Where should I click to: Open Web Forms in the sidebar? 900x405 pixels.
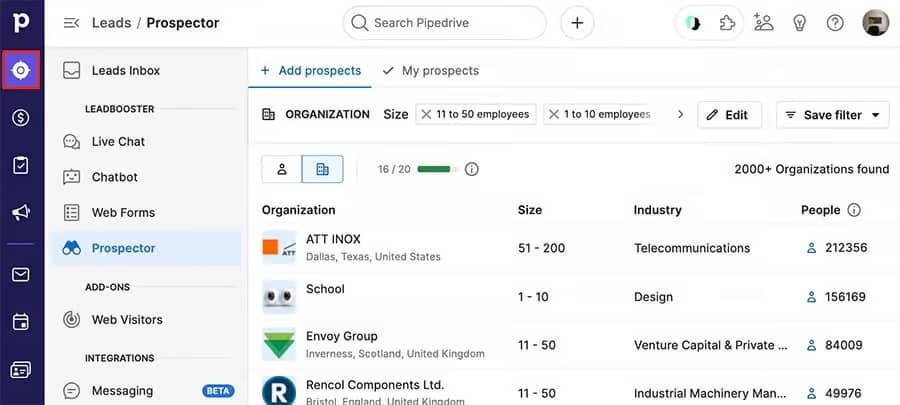pyautogui.click(x=123, y=212)
